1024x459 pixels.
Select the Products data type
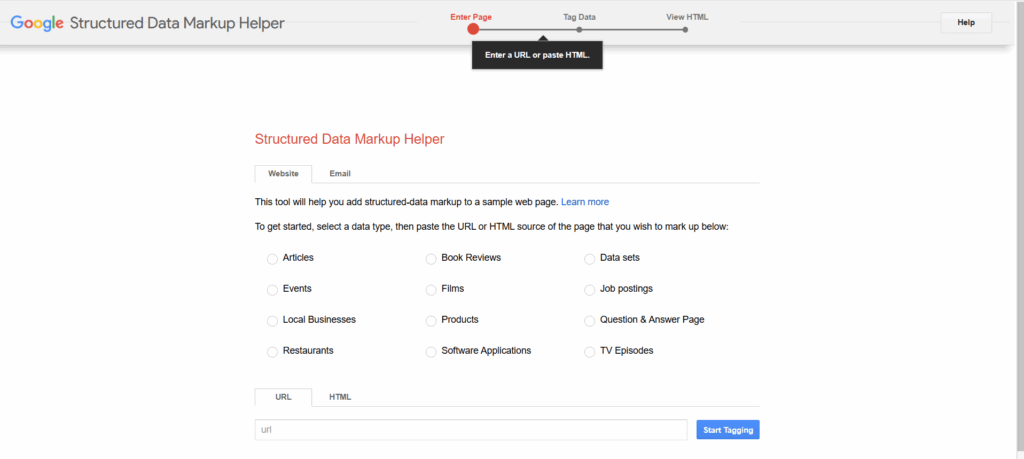click(431, 321)
